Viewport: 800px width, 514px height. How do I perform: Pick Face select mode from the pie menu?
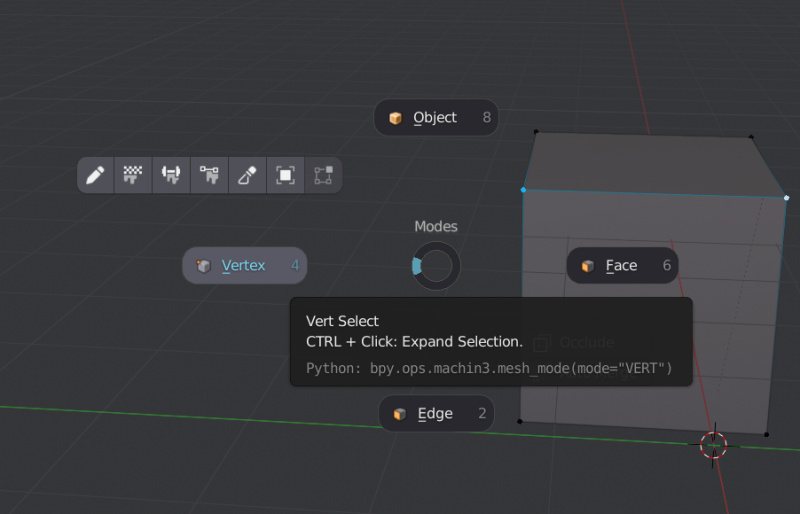[622, 266]
